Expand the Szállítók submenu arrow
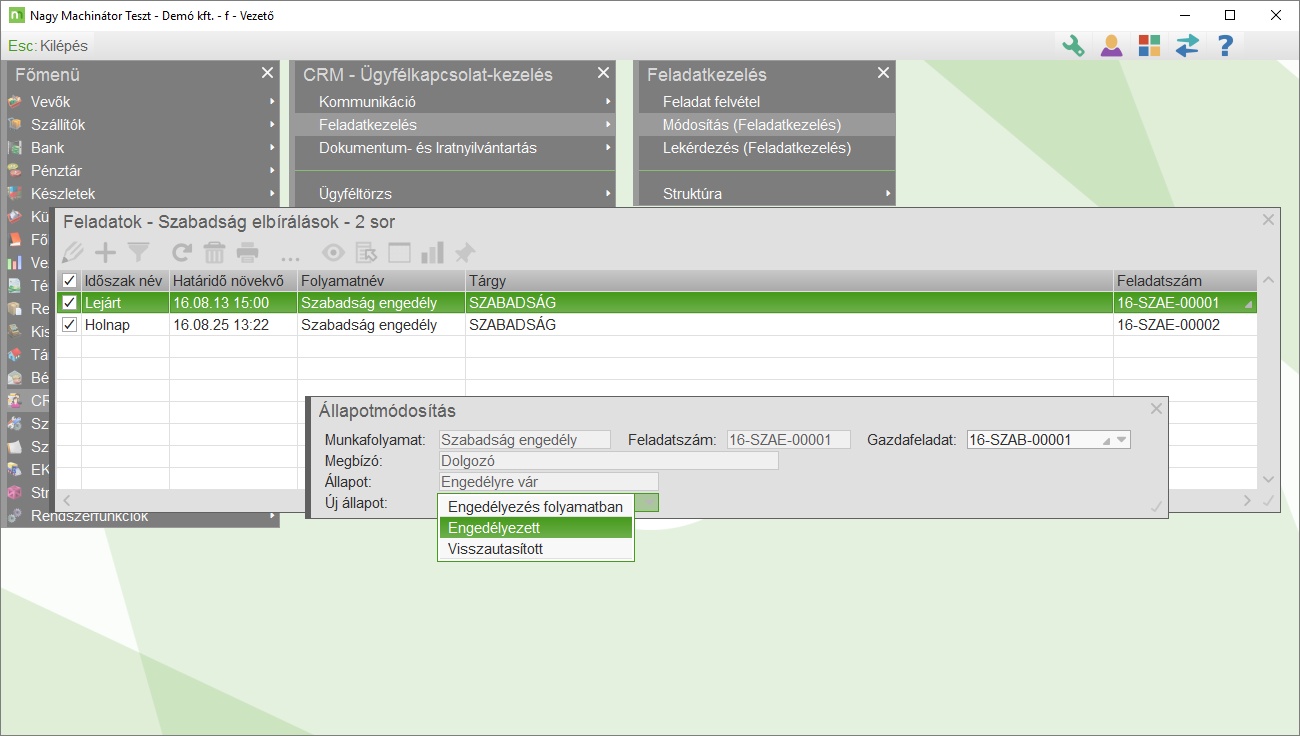This screenshot has width=1300, height=736. tap(272, 125)
